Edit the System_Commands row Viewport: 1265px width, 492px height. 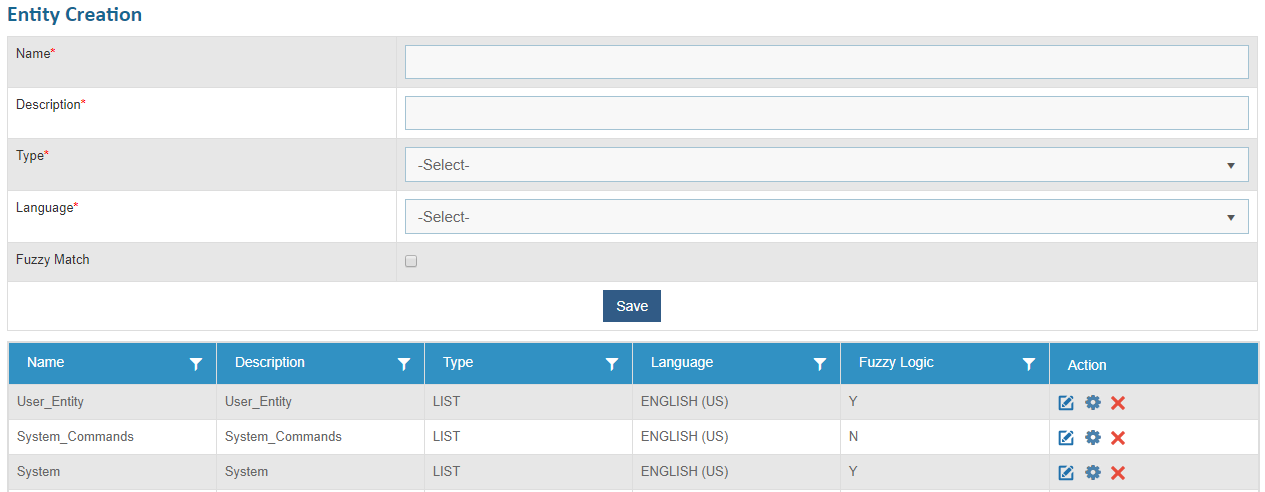coord(1066,438)
